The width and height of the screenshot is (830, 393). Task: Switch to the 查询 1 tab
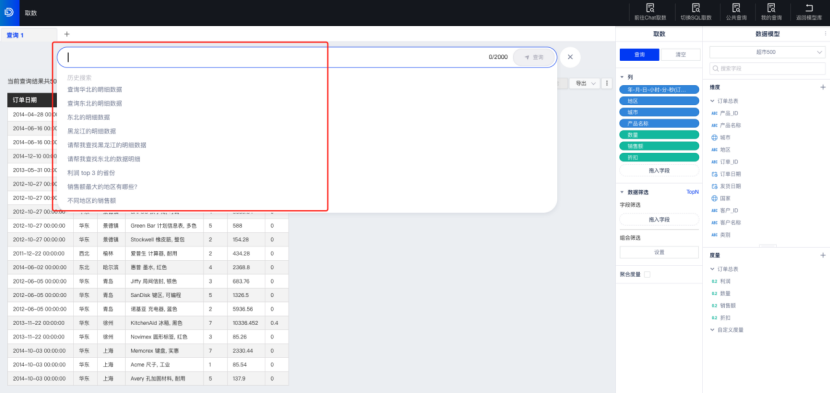[15, 35]
